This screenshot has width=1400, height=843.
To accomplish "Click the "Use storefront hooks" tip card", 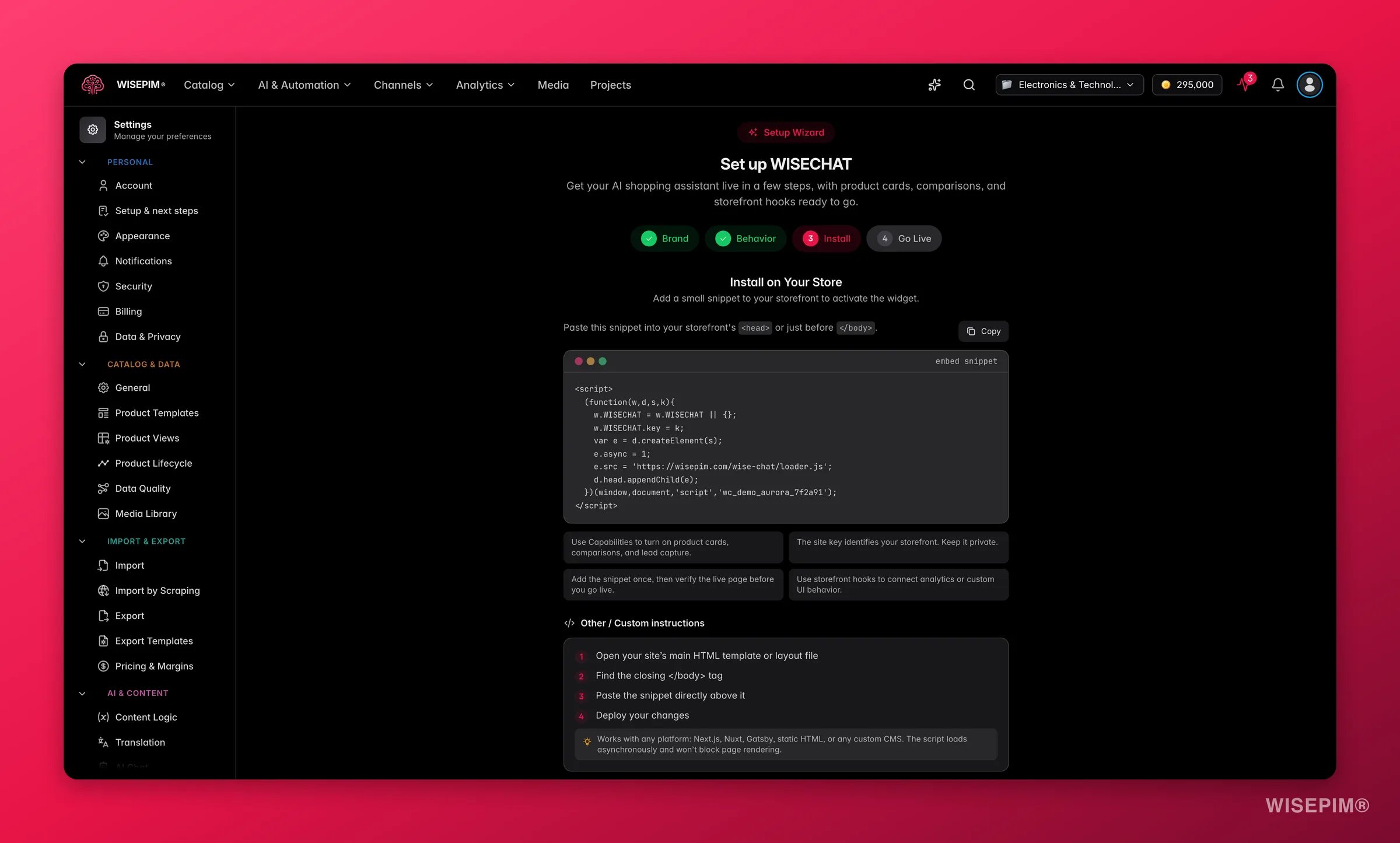I will [898, 585].
